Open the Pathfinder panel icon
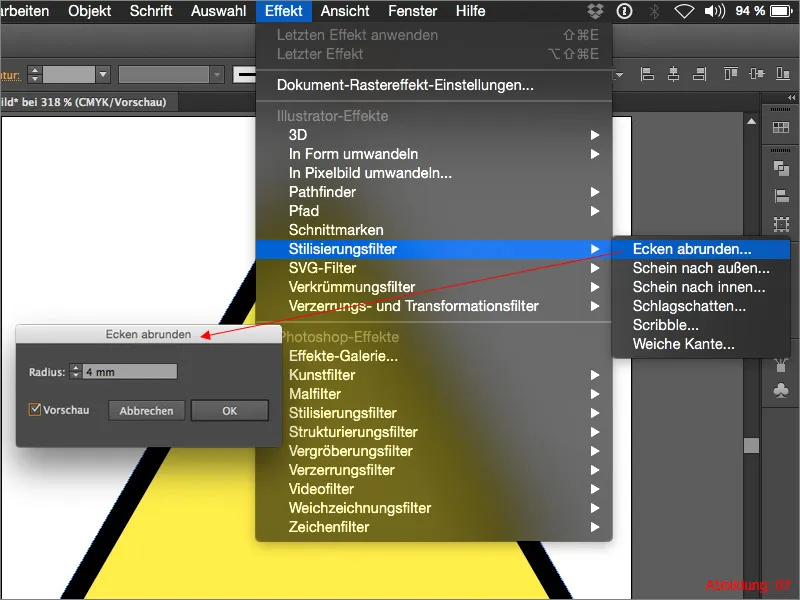The width and height of the screenshot is (800, 600). point(781,168)
